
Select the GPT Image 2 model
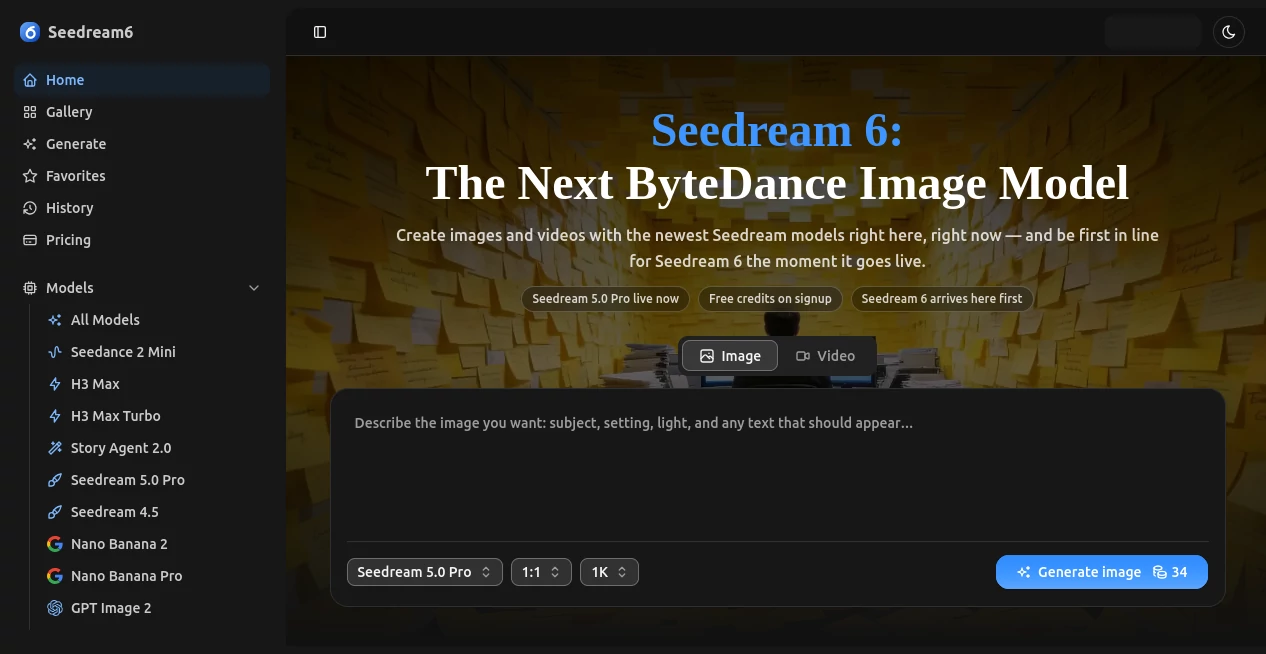click(x=155, y=608)
